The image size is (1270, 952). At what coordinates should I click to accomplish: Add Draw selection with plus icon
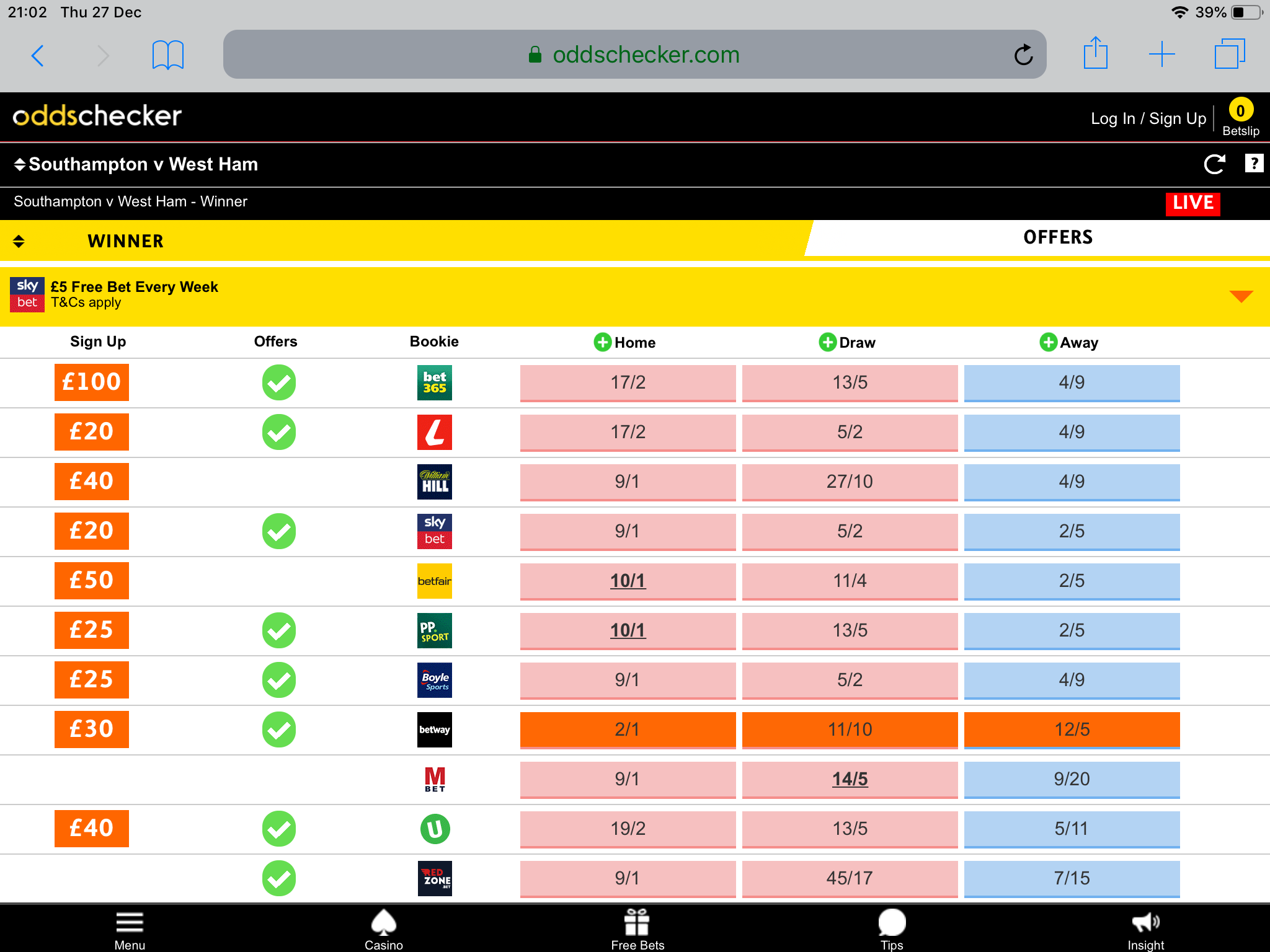[827, 342]
